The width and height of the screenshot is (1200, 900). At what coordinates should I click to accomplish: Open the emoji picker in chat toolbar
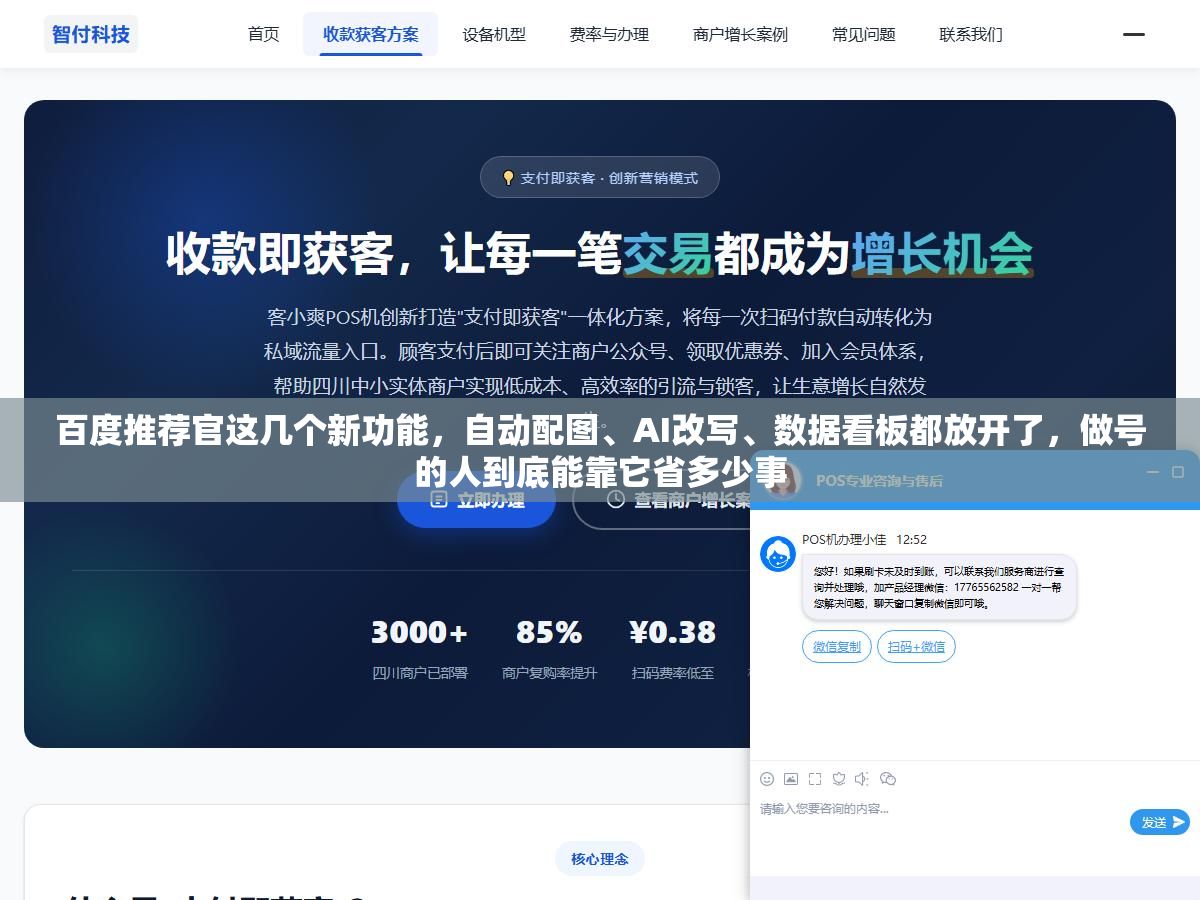pos(767,779)
